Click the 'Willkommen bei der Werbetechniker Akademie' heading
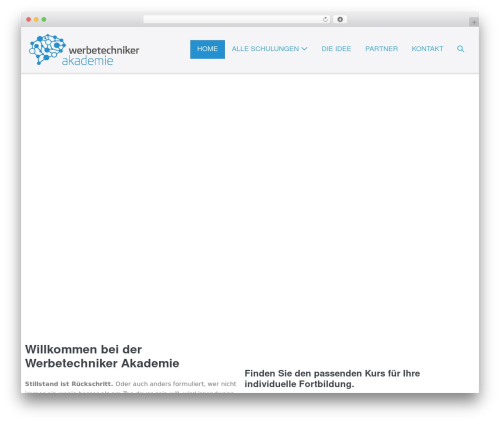This screenshot has height=423, width=500. coord(102,356)
